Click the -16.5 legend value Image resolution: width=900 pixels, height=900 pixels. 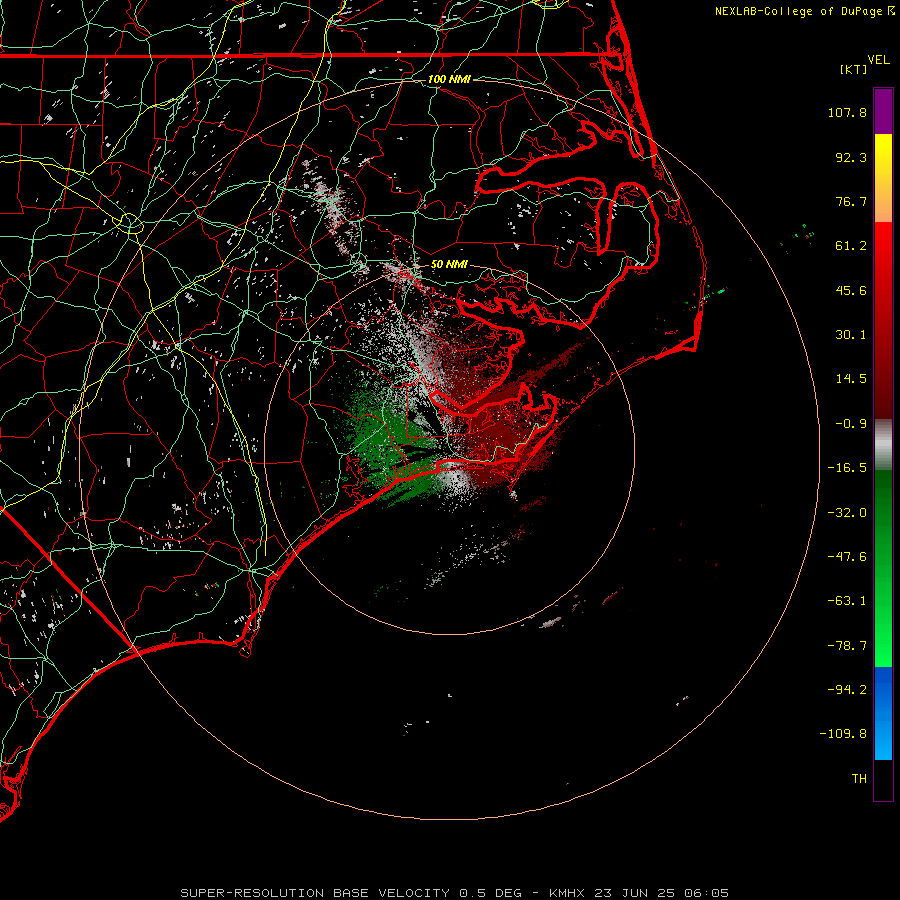[847, 468]
